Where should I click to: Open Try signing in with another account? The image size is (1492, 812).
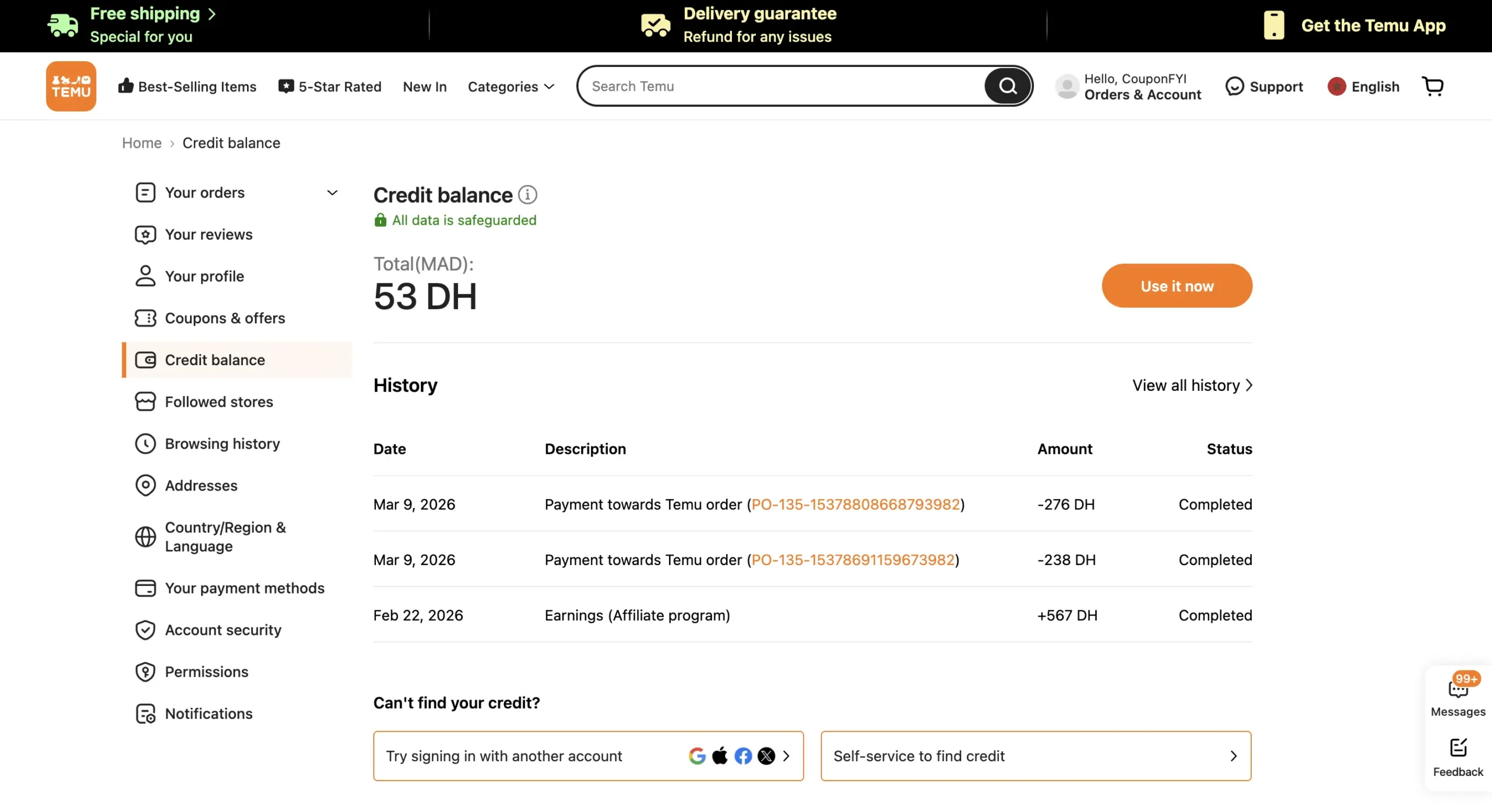(x=588, y=756)
